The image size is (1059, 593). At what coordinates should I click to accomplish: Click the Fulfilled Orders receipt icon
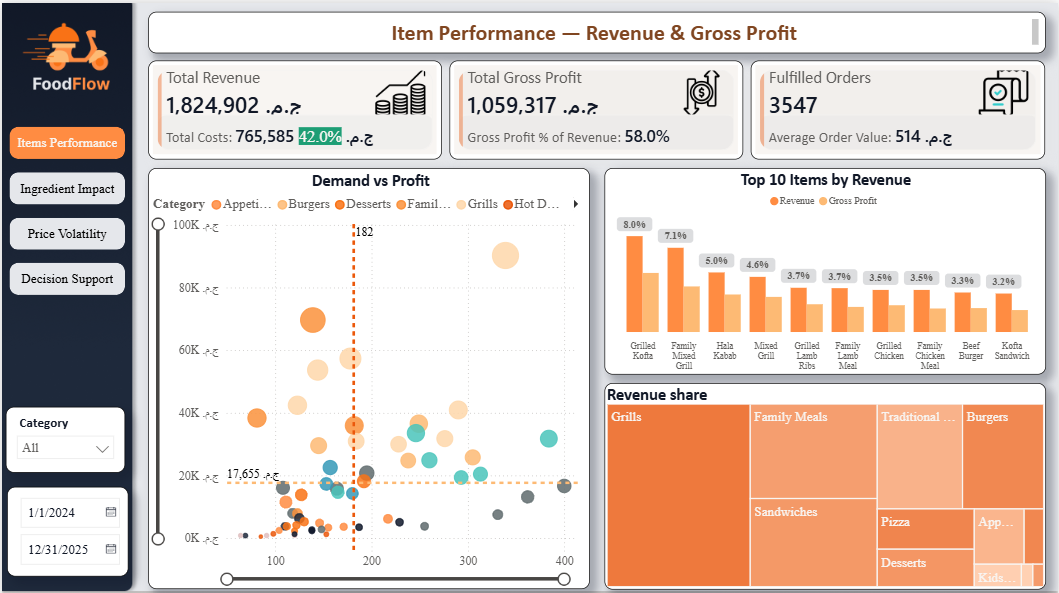click(1004, 92)
